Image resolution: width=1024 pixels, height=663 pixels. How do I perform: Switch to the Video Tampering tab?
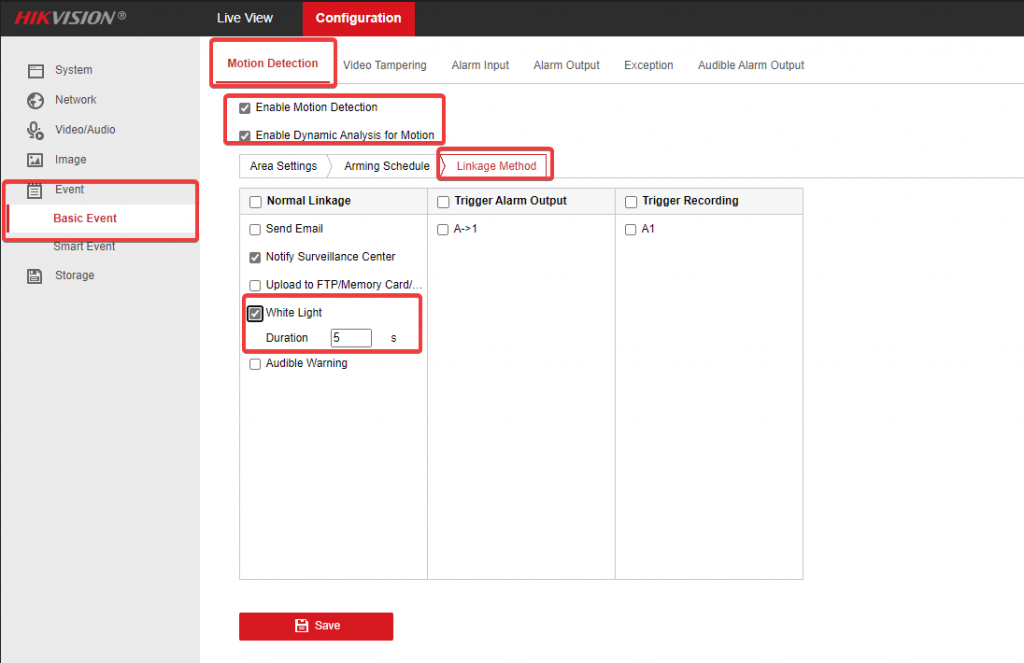coord(384,65)
